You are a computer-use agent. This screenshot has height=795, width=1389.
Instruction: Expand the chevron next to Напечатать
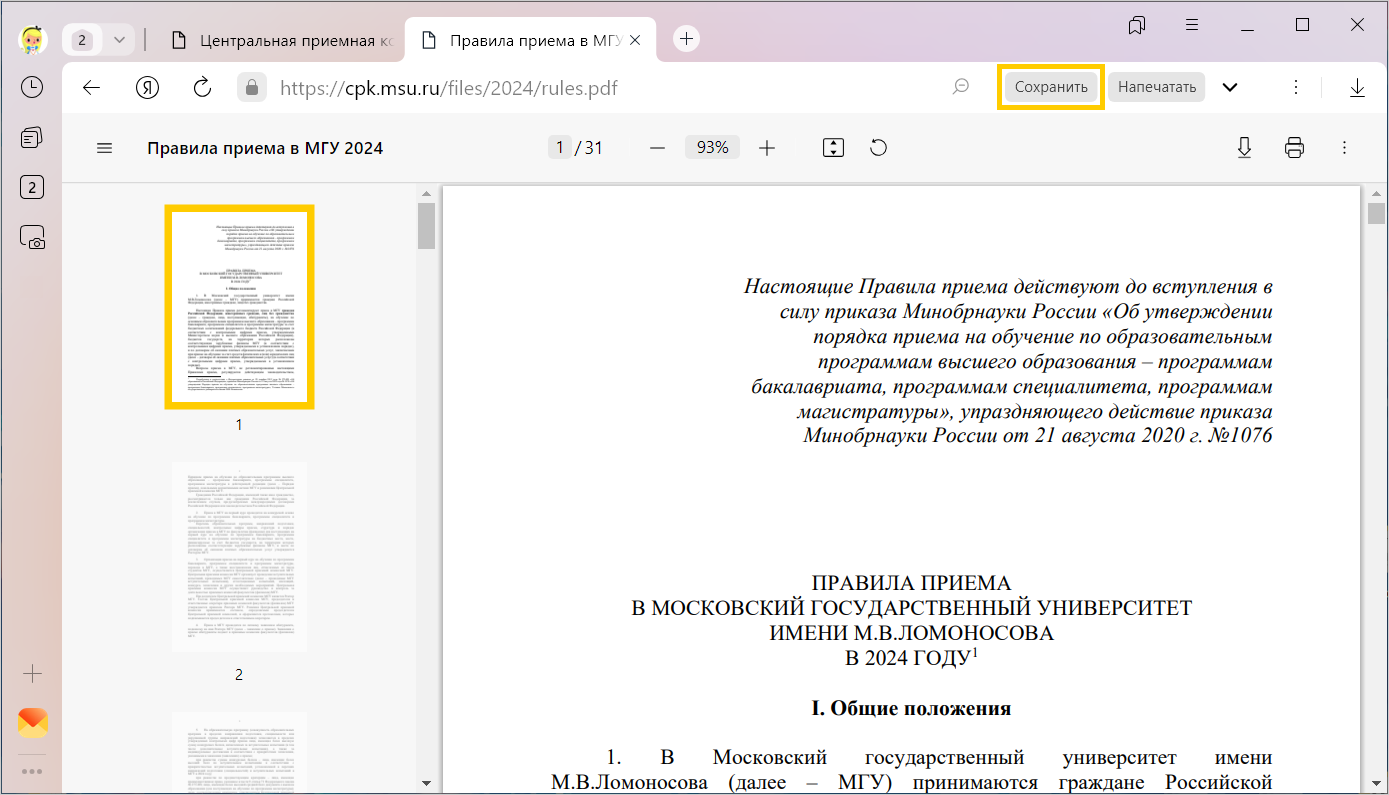point(1230,87)
